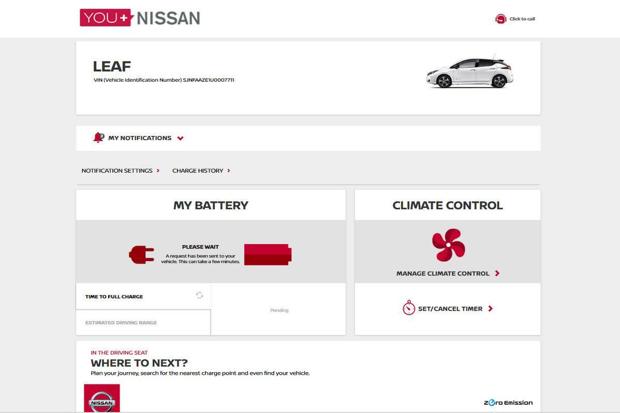The width and height of the screenshot is (620, 413).
Task: Click the phone icon for Click to call
Action: pos(501,19)
